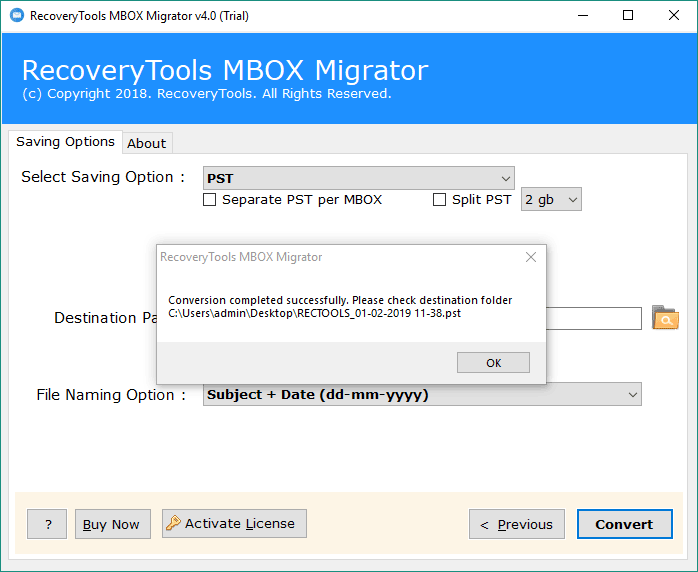Click the ? help button

coord(47,524)
